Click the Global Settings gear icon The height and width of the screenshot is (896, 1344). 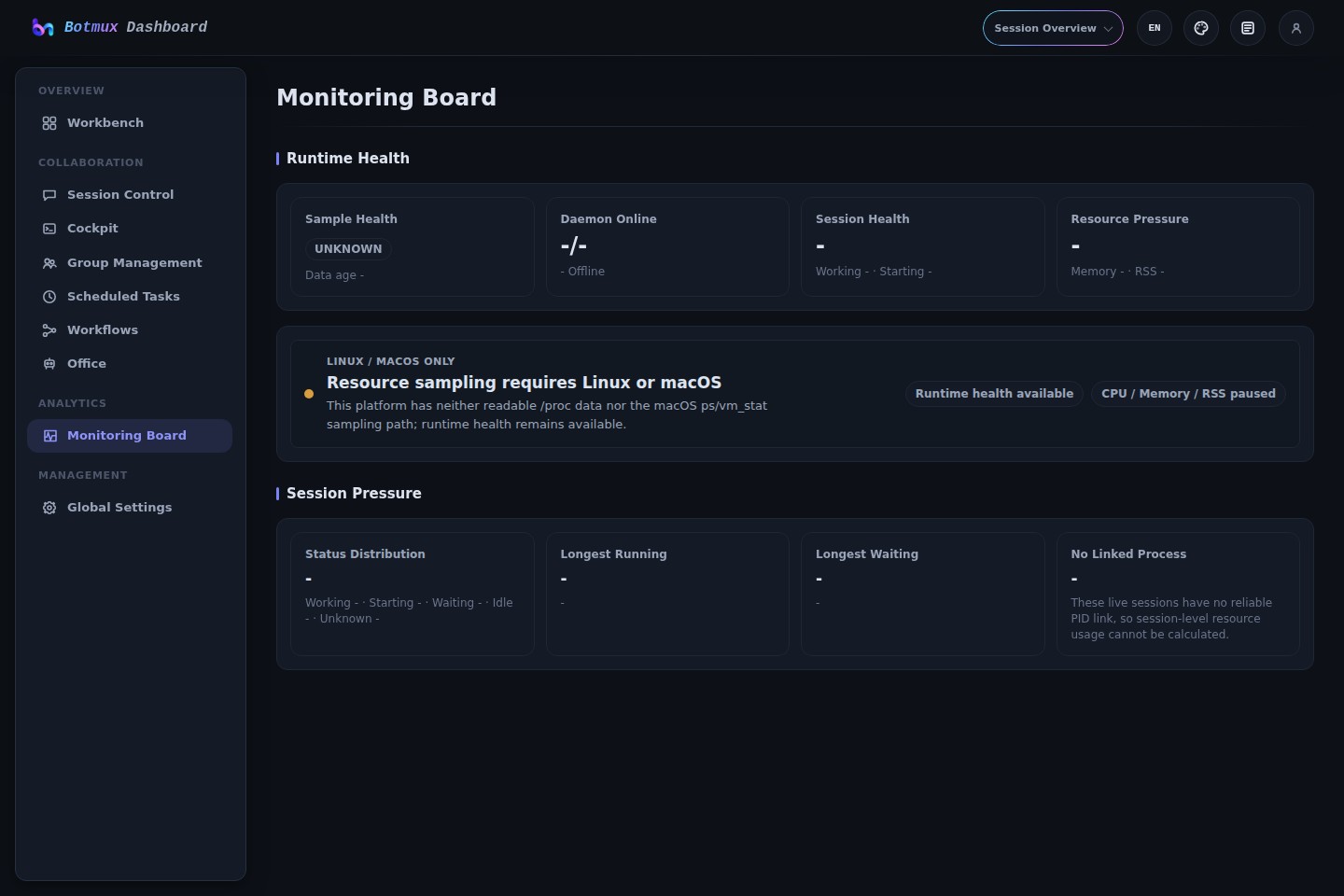click(x=49, y=508)
